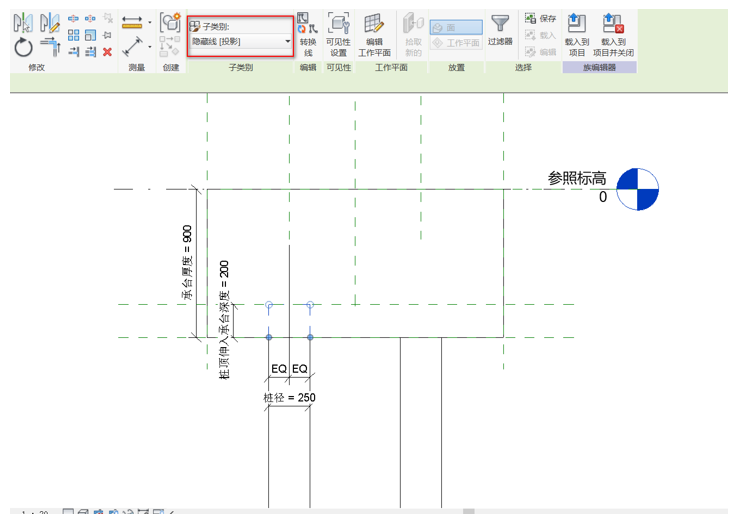Click the 测量 panel label
This screenshot has height=526, width=739.
point(137,67)
